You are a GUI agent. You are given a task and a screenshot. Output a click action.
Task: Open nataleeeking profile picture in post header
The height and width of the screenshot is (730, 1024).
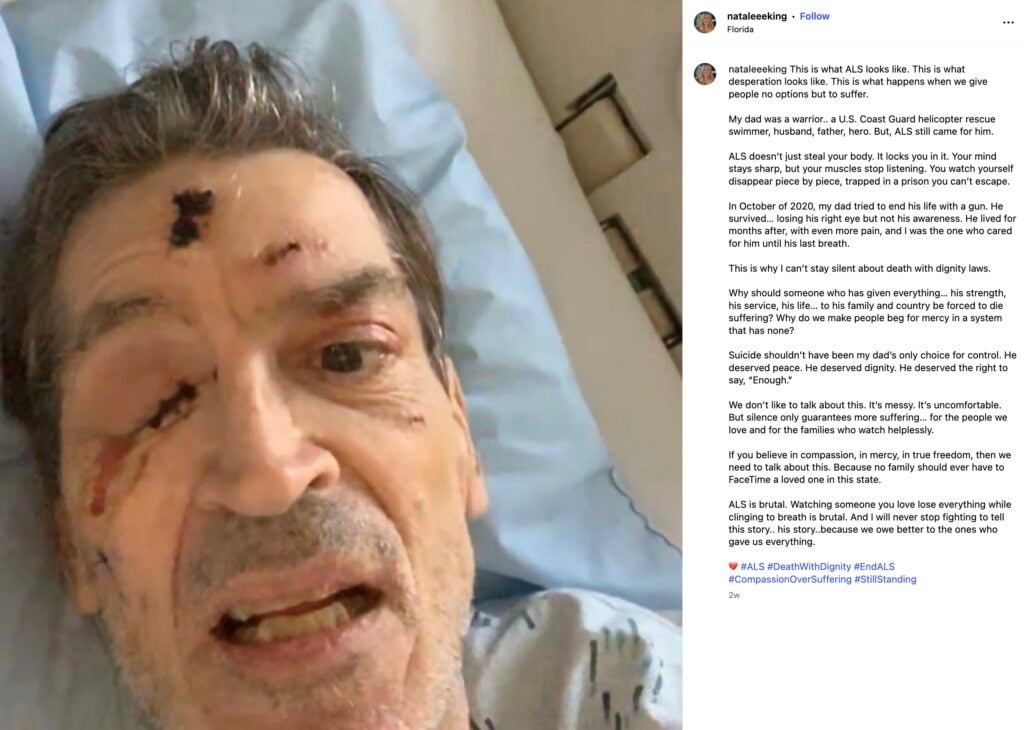click(x=705, y=22)
